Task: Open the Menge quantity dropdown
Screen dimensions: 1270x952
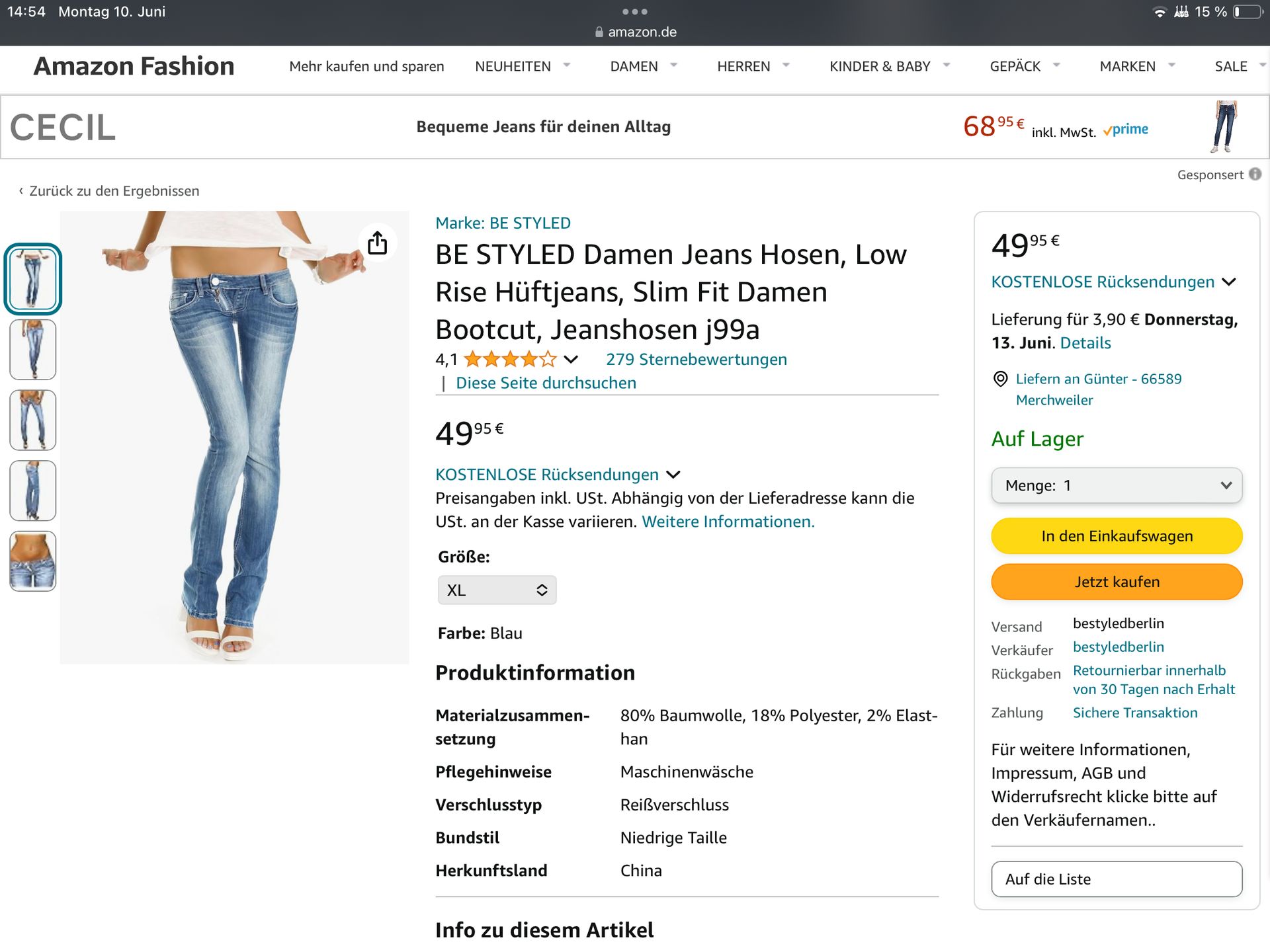Action: click(1116, 485)
